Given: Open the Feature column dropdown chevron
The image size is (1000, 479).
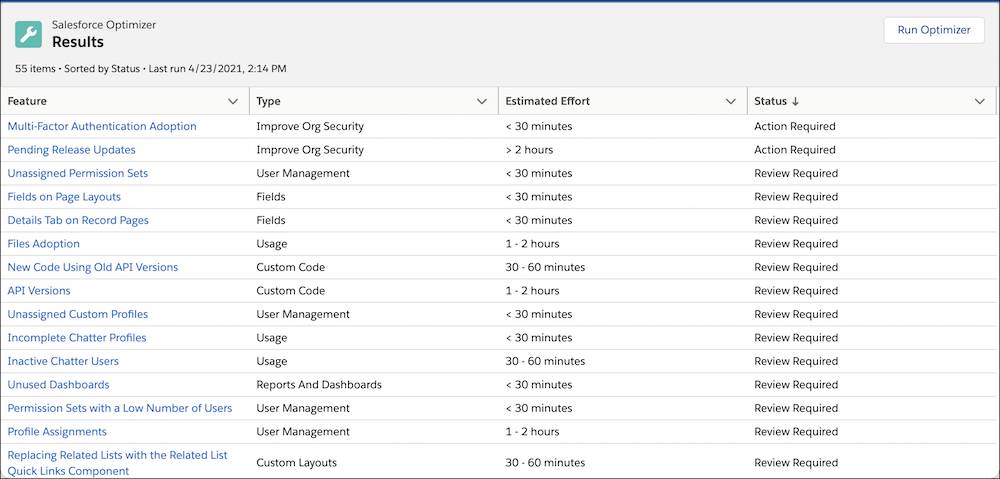Looking at the screenshot, I should (233, 101).
